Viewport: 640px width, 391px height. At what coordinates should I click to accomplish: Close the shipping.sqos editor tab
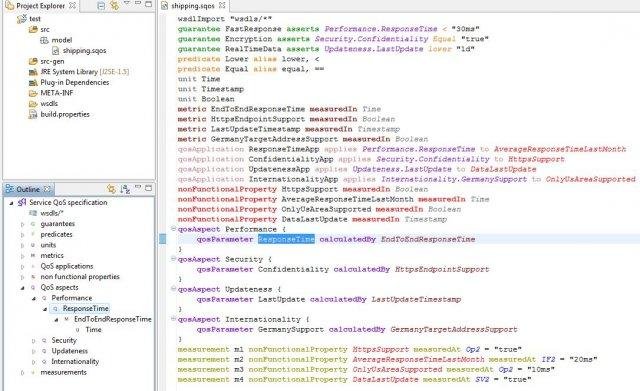pos(222,5)
